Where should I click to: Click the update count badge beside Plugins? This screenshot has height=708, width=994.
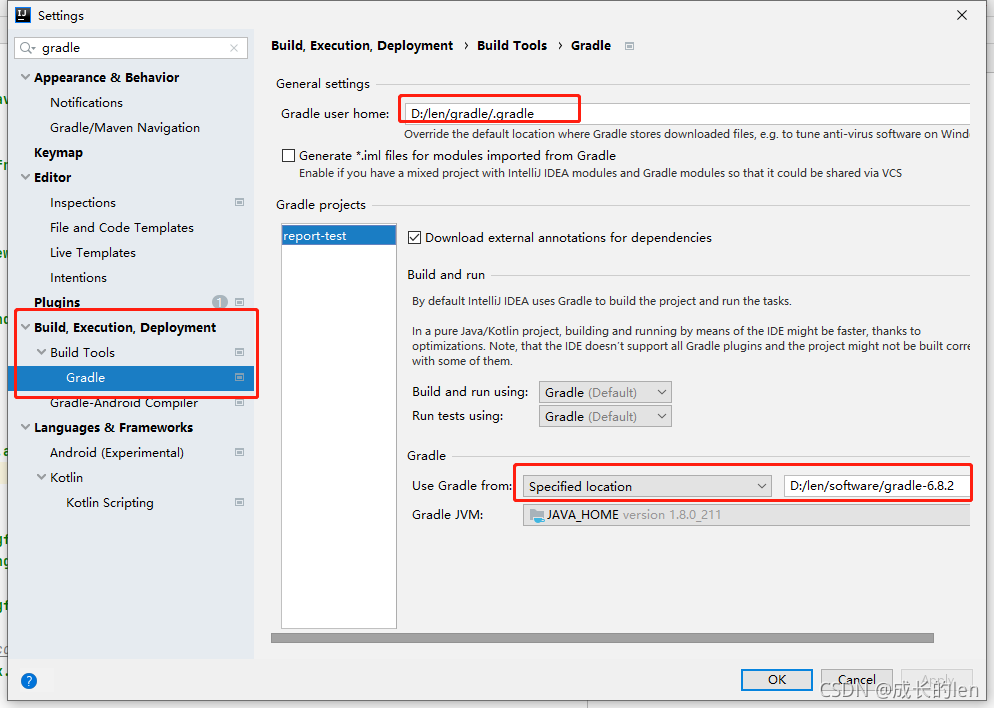pos(220,302)
